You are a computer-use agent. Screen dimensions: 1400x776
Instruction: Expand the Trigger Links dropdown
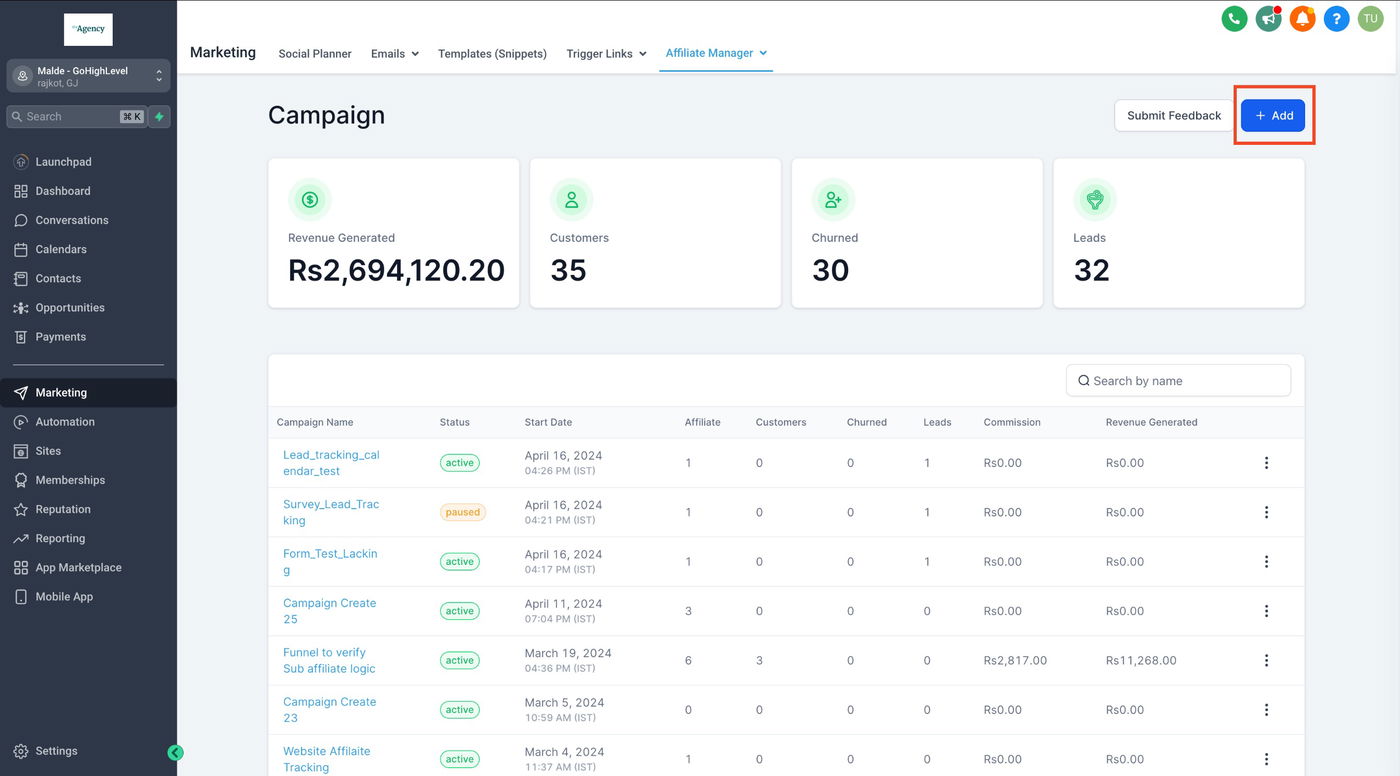(x=606, y=54)
